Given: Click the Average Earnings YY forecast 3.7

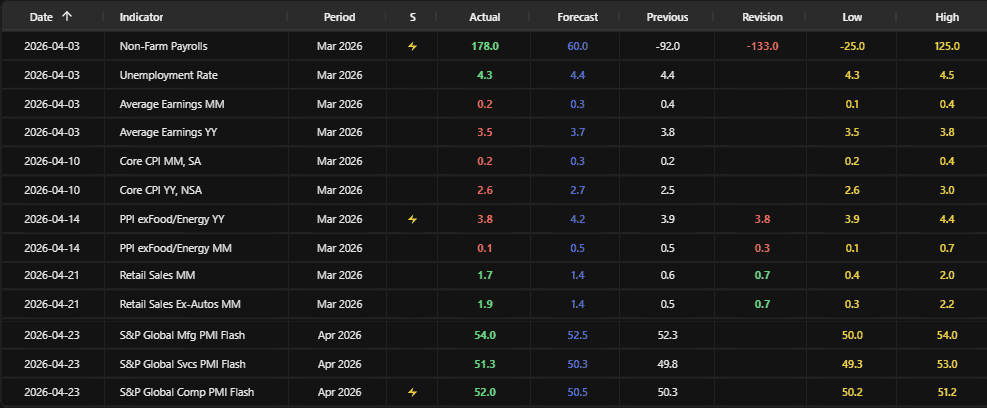Looking at the screenshot, I should tap(577, 132).
